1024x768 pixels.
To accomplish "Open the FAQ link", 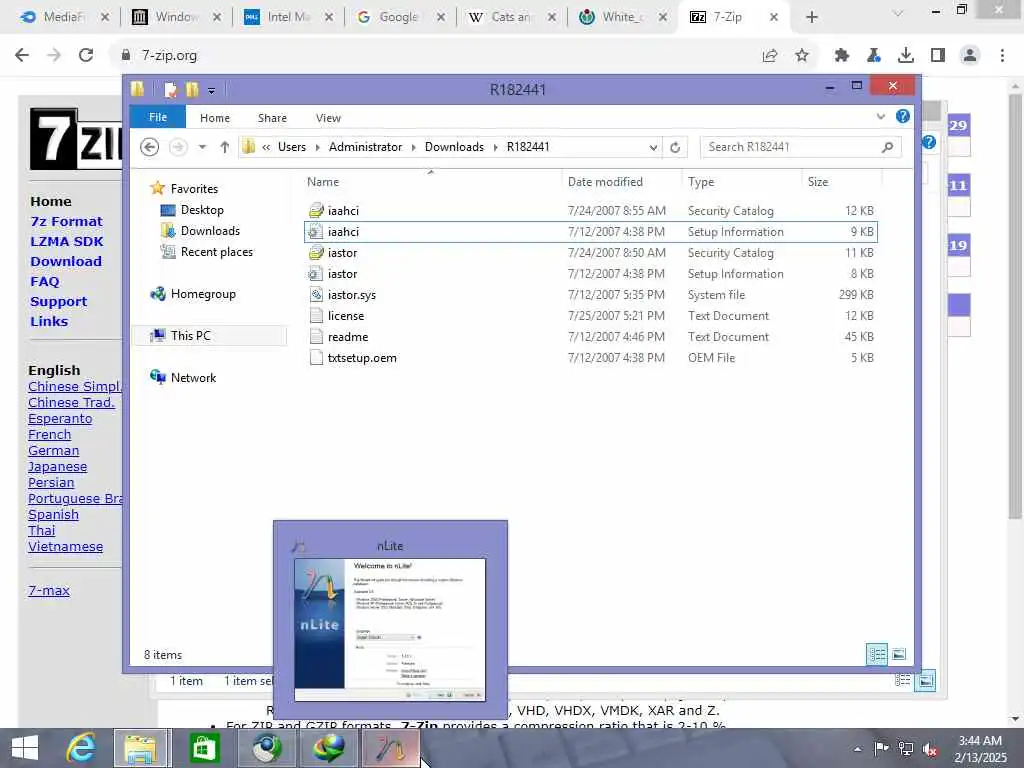I will click(44, 281).
